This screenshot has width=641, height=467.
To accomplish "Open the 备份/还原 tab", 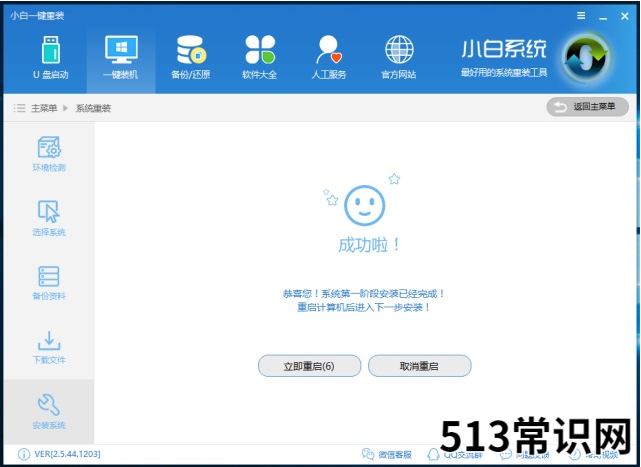I will 191,57.
